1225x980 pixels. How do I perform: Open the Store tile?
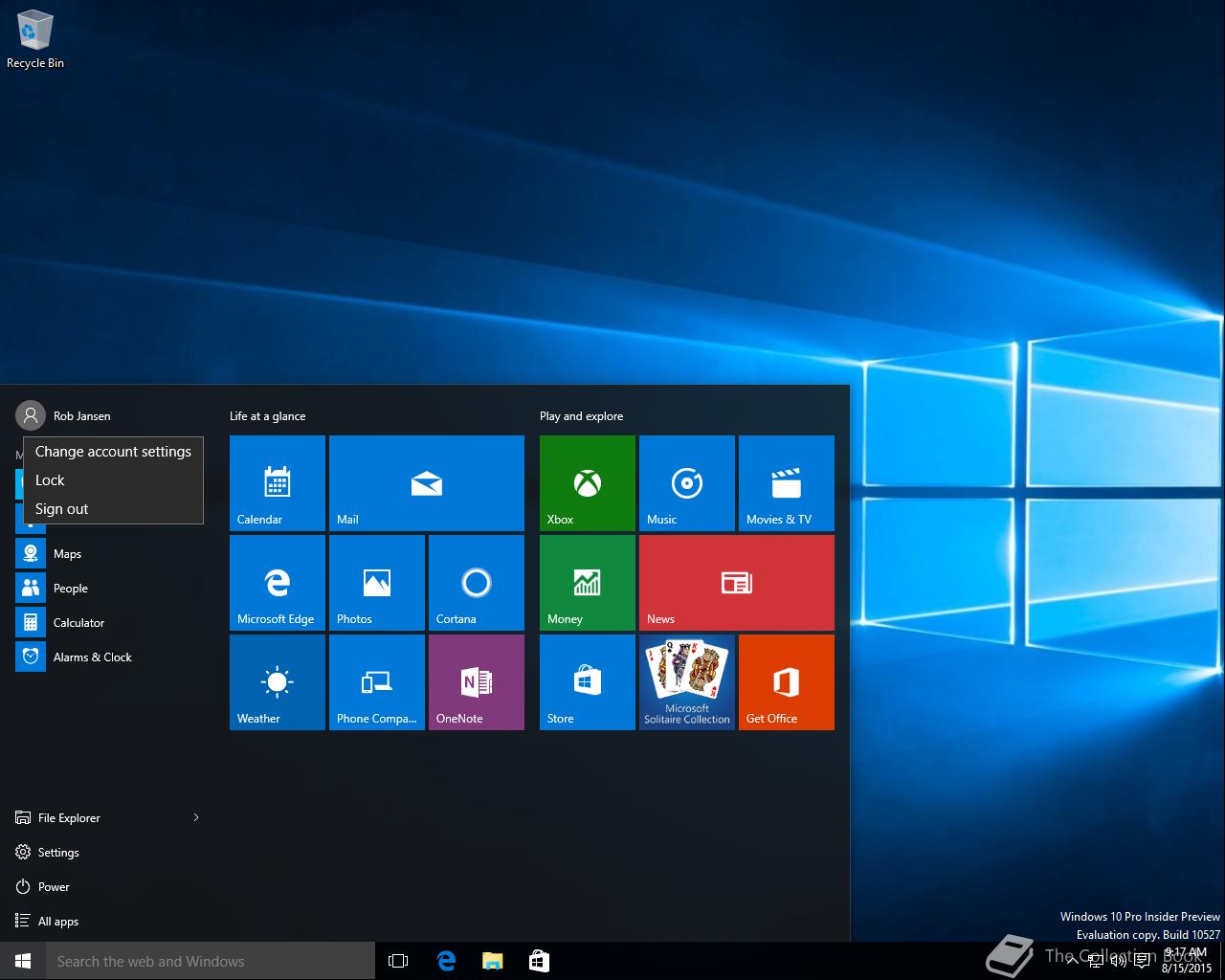pos(588,682)
